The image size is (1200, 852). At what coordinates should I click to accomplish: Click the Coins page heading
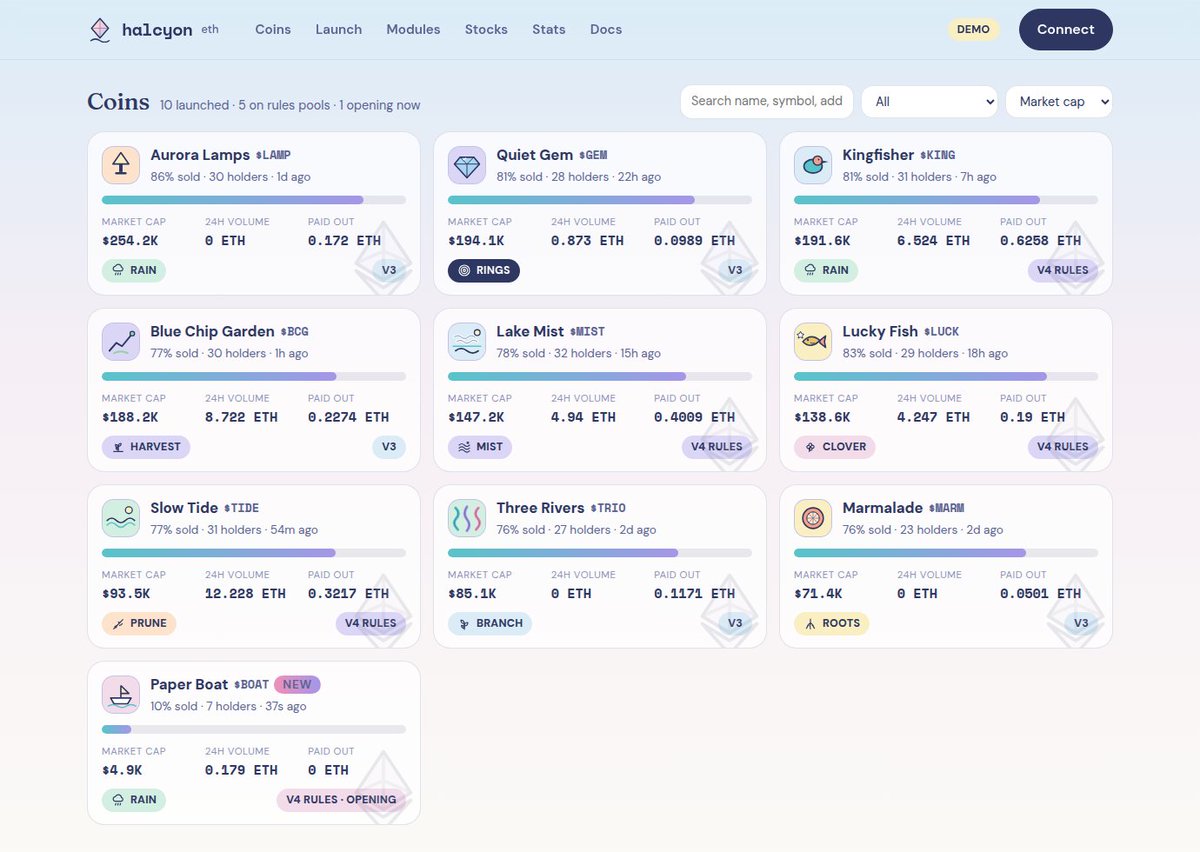[118, 102]
